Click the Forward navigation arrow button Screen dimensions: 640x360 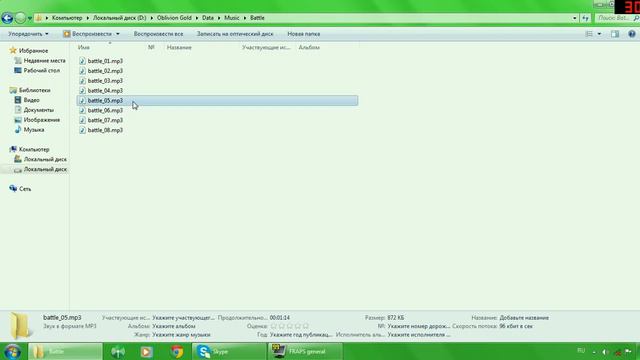coord(20,18)
